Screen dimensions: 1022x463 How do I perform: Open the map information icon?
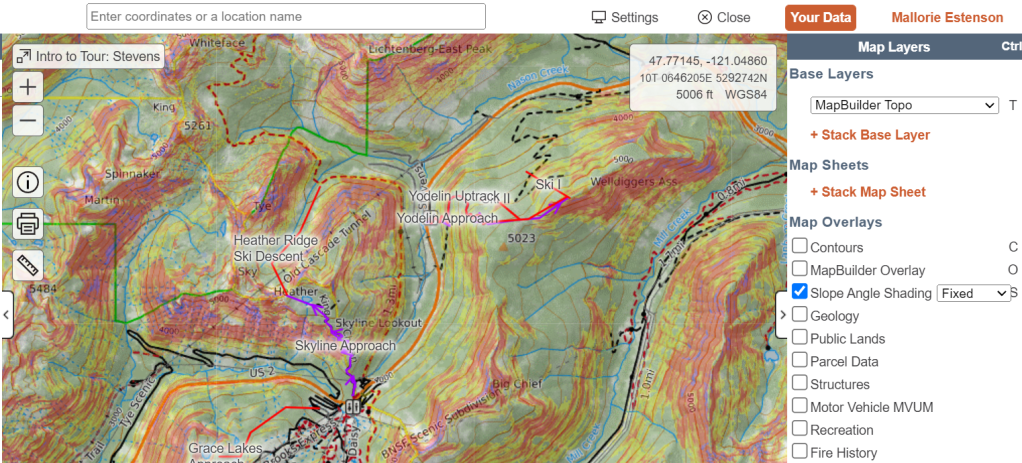28,182
